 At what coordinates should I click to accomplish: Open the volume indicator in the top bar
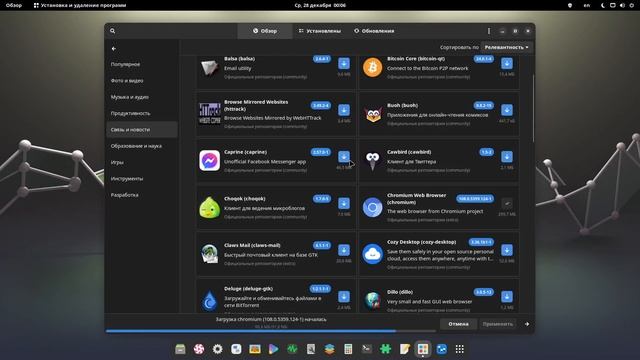622,5
